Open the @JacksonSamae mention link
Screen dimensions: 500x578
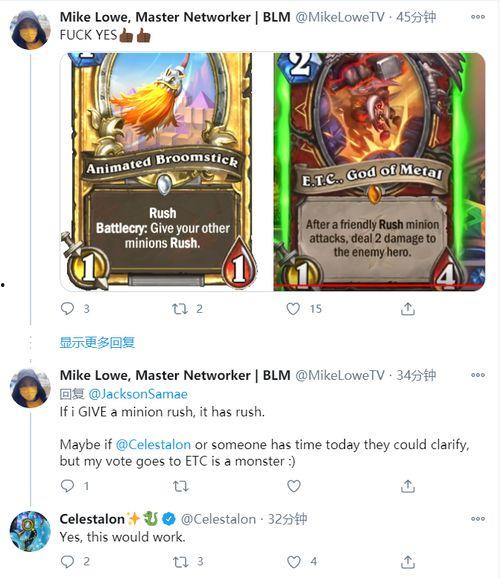pos(138,394)
